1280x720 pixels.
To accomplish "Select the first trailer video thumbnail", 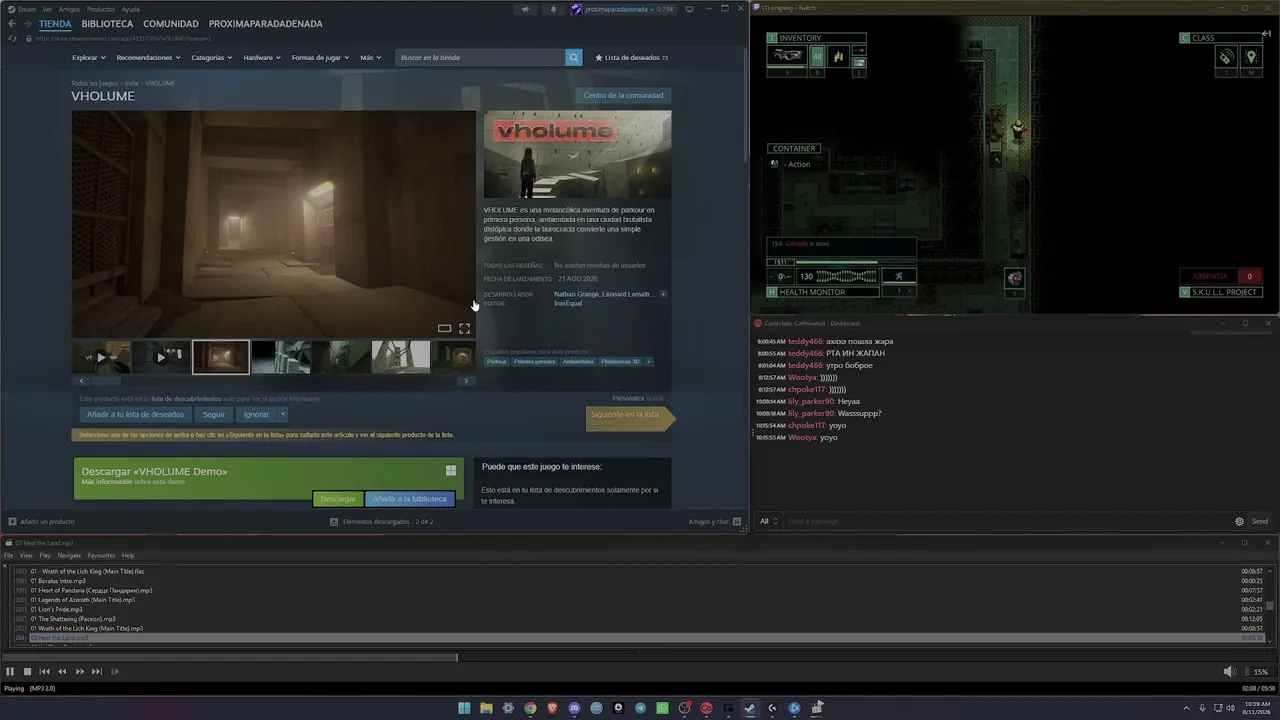I will 101,357.
